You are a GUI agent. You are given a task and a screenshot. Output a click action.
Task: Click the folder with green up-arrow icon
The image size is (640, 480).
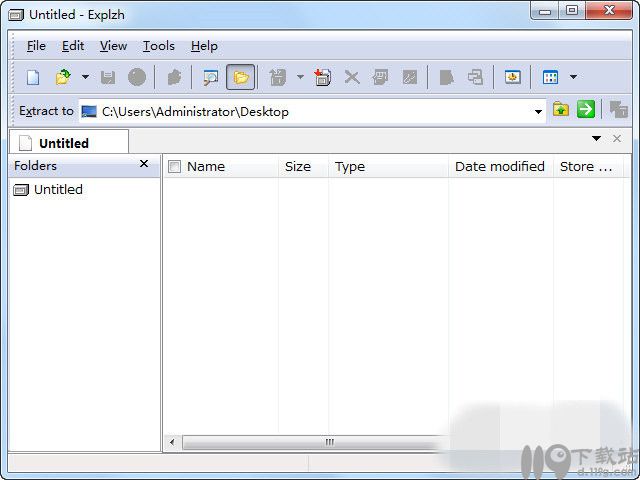(x=561, y=109)
